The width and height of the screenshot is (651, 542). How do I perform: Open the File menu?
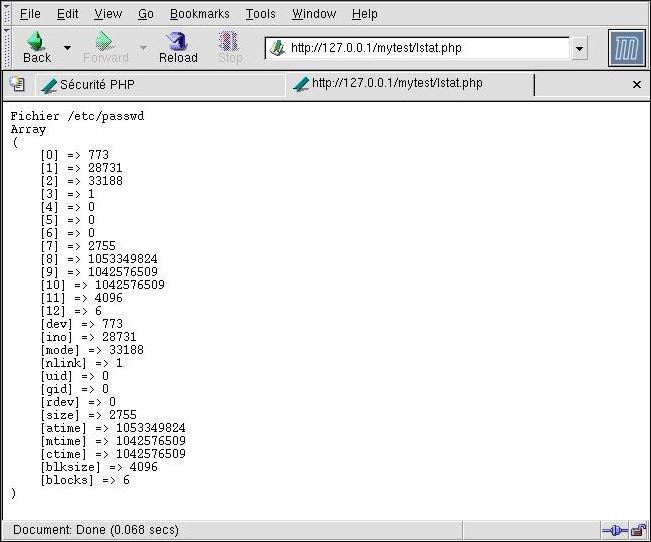tap(30, 14)
